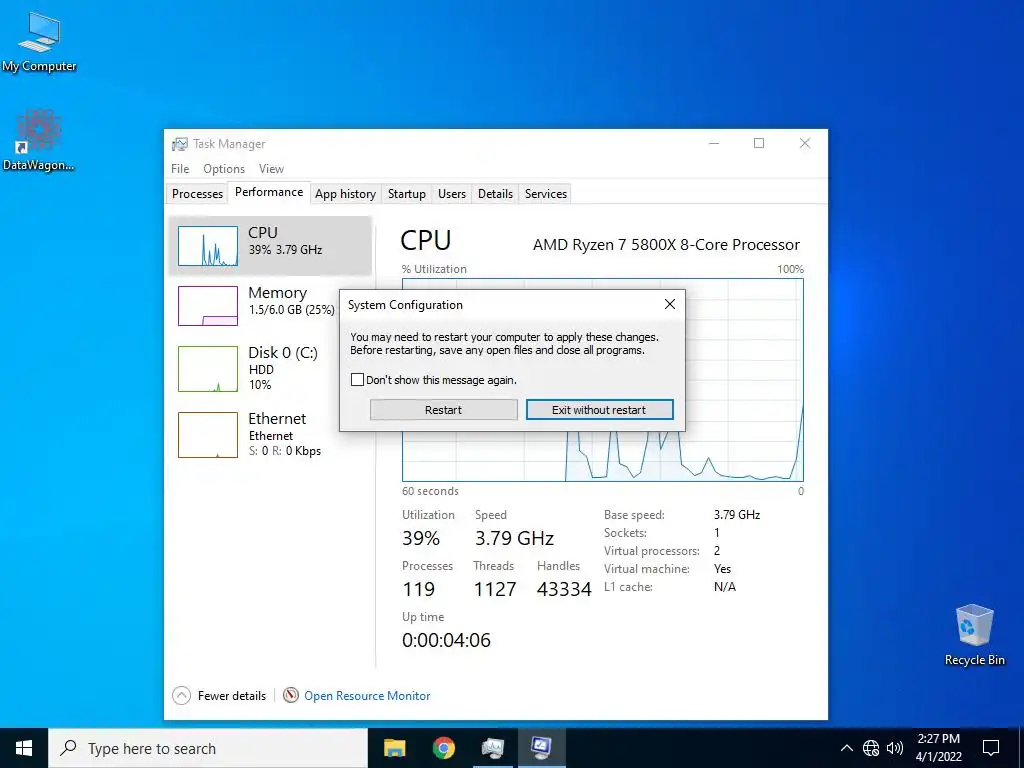
Task: Open the My Computer desktop icon
Action: click(39, 40)
